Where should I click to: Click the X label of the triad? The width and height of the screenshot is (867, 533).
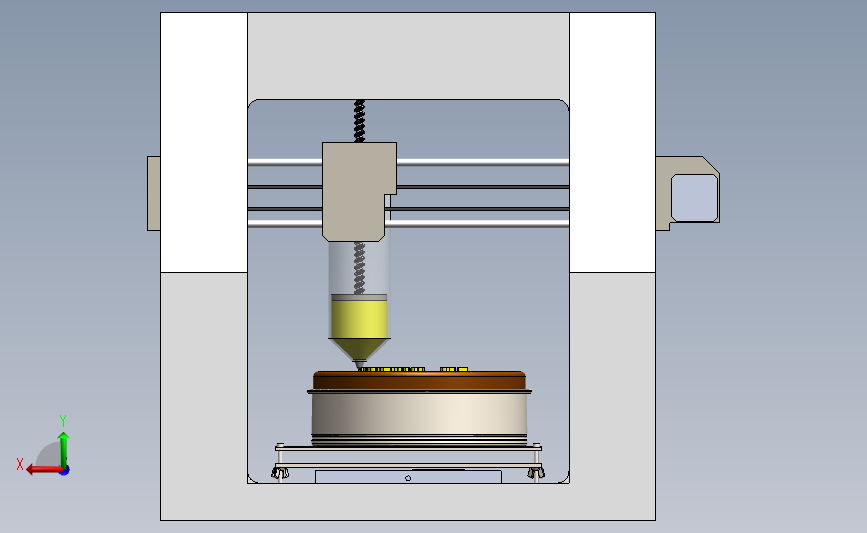20,464
